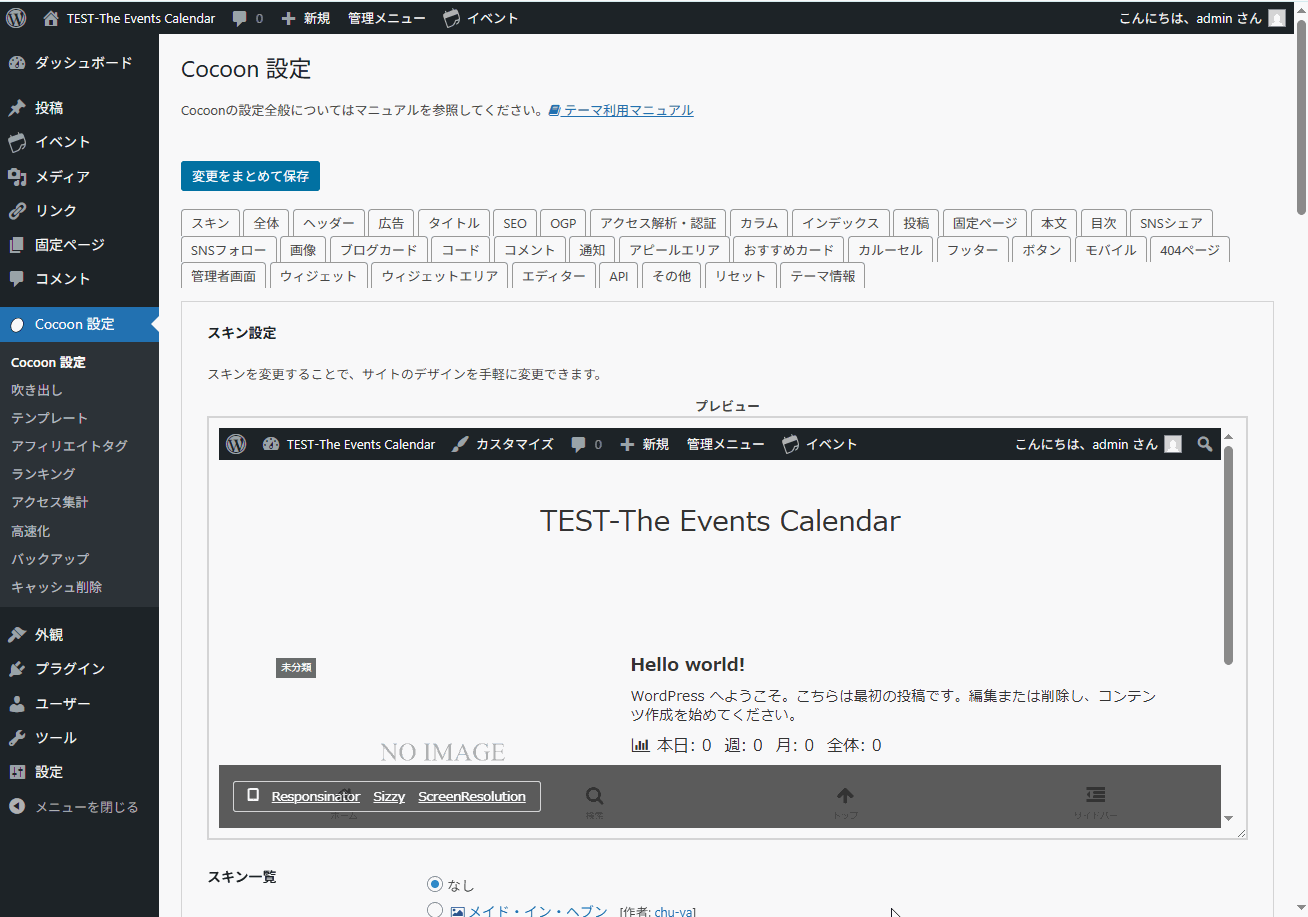1308x917 pixels.
Task: Open the メディア menu icon in sidebar
Action: point(17,177)
